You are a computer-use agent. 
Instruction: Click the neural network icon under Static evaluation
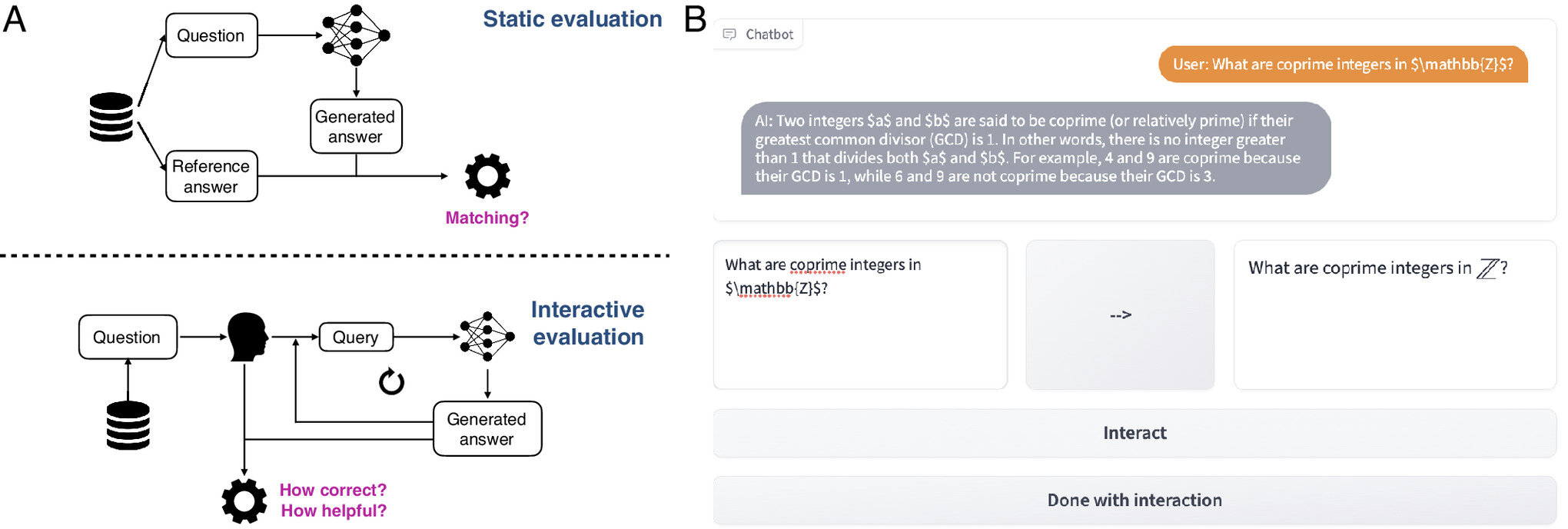coord(356,35)
